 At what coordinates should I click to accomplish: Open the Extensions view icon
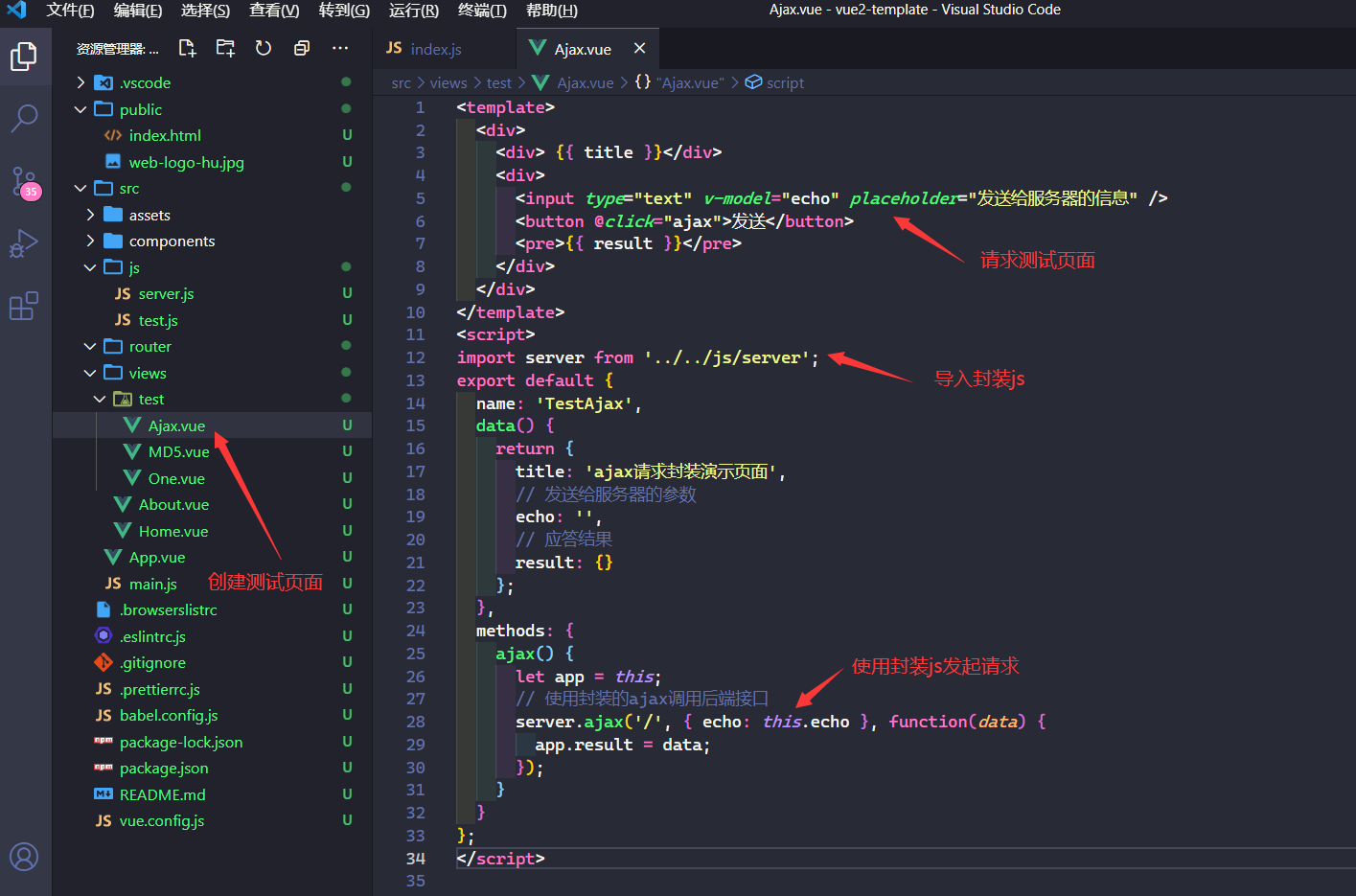24,307
